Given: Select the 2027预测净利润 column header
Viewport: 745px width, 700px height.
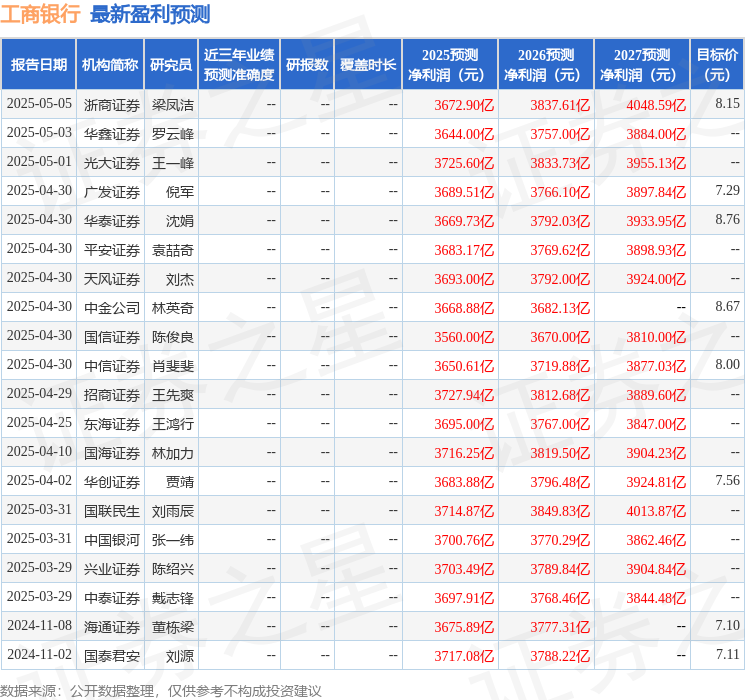Looking at the screenshot, I should point(642,64).
